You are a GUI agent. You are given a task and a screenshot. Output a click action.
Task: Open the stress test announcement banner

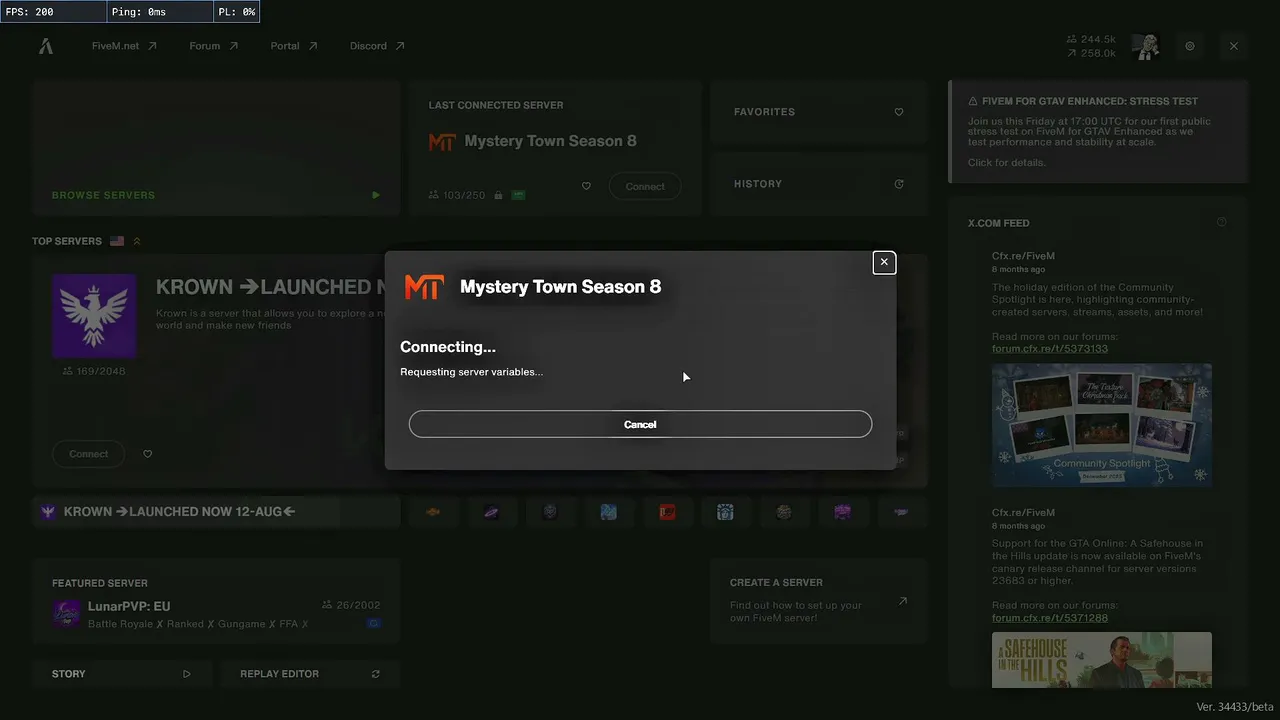click(1098, 132)
